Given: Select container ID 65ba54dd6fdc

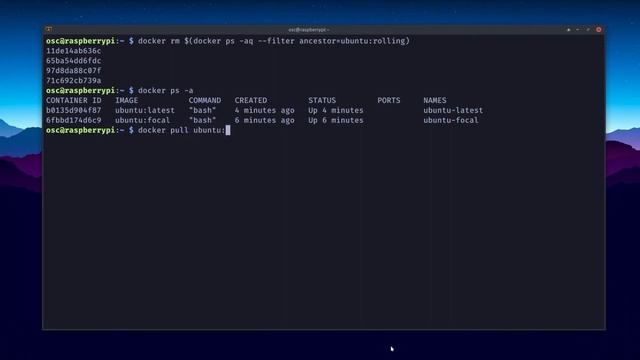Looking at the screenshot, I should pos(73,60).
